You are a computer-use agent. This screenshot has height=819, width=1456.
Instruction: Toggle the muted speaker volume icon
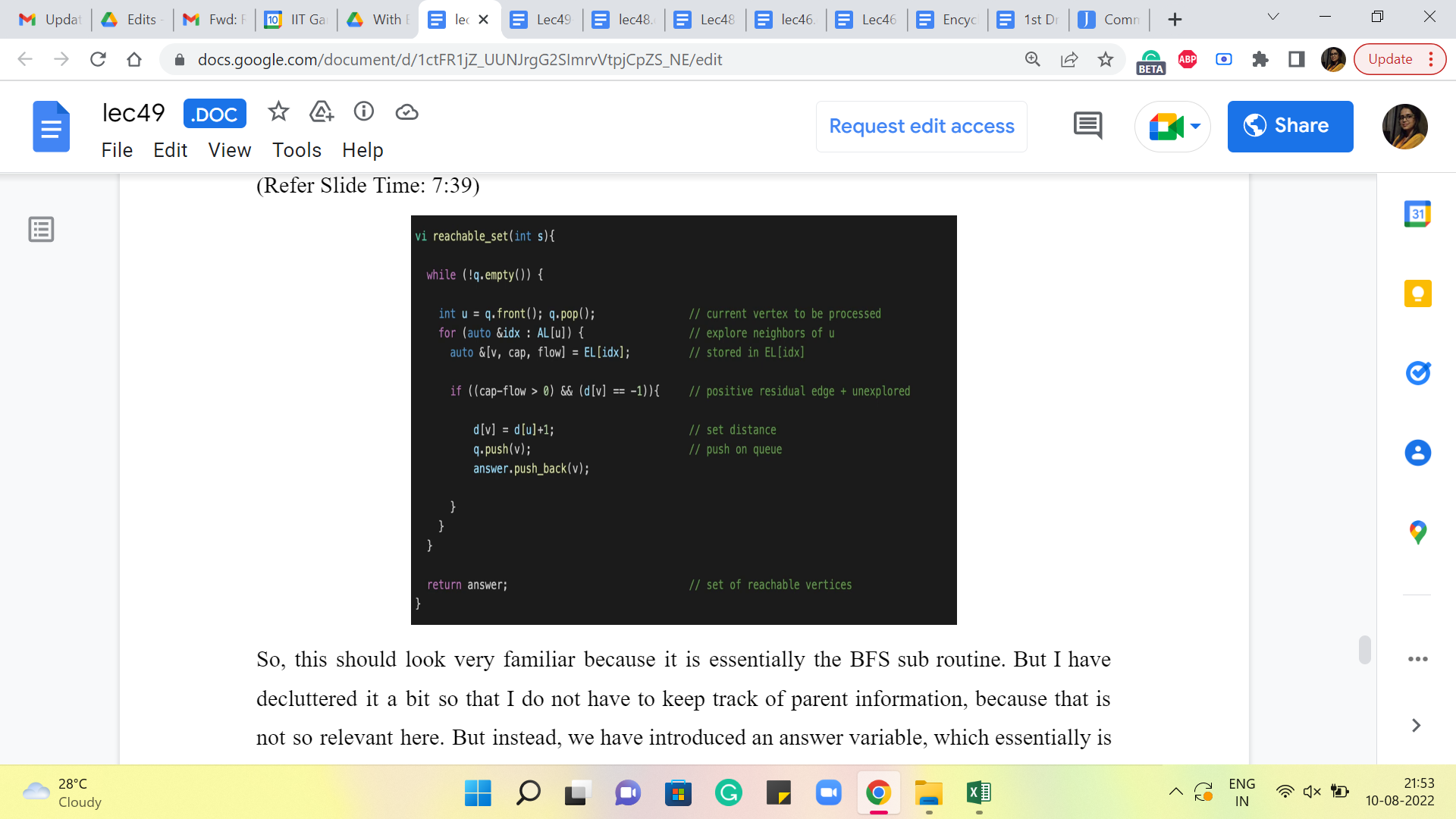tap(1312, 792)
